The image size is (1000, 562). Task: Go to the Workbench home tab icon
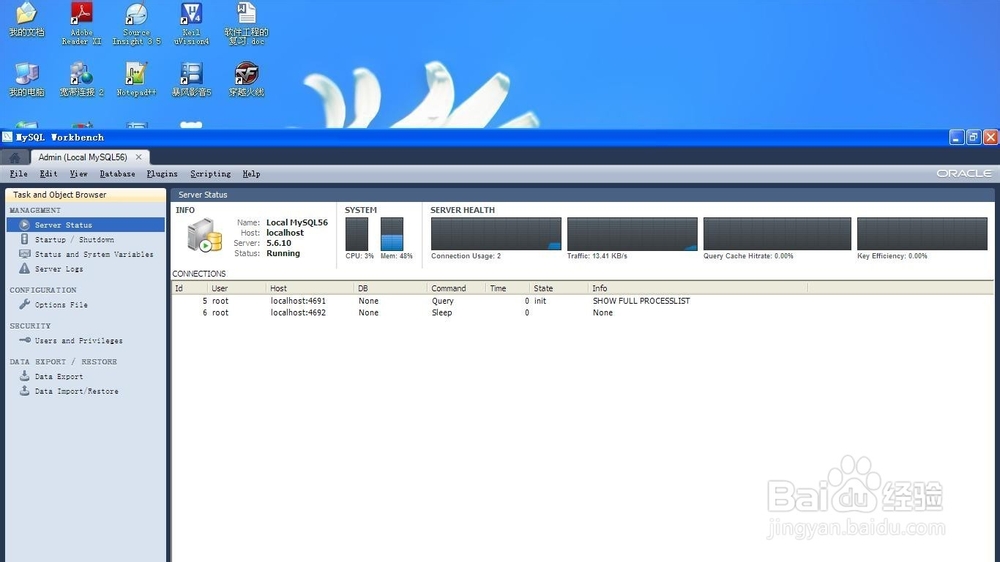click(x=15, y=158)
